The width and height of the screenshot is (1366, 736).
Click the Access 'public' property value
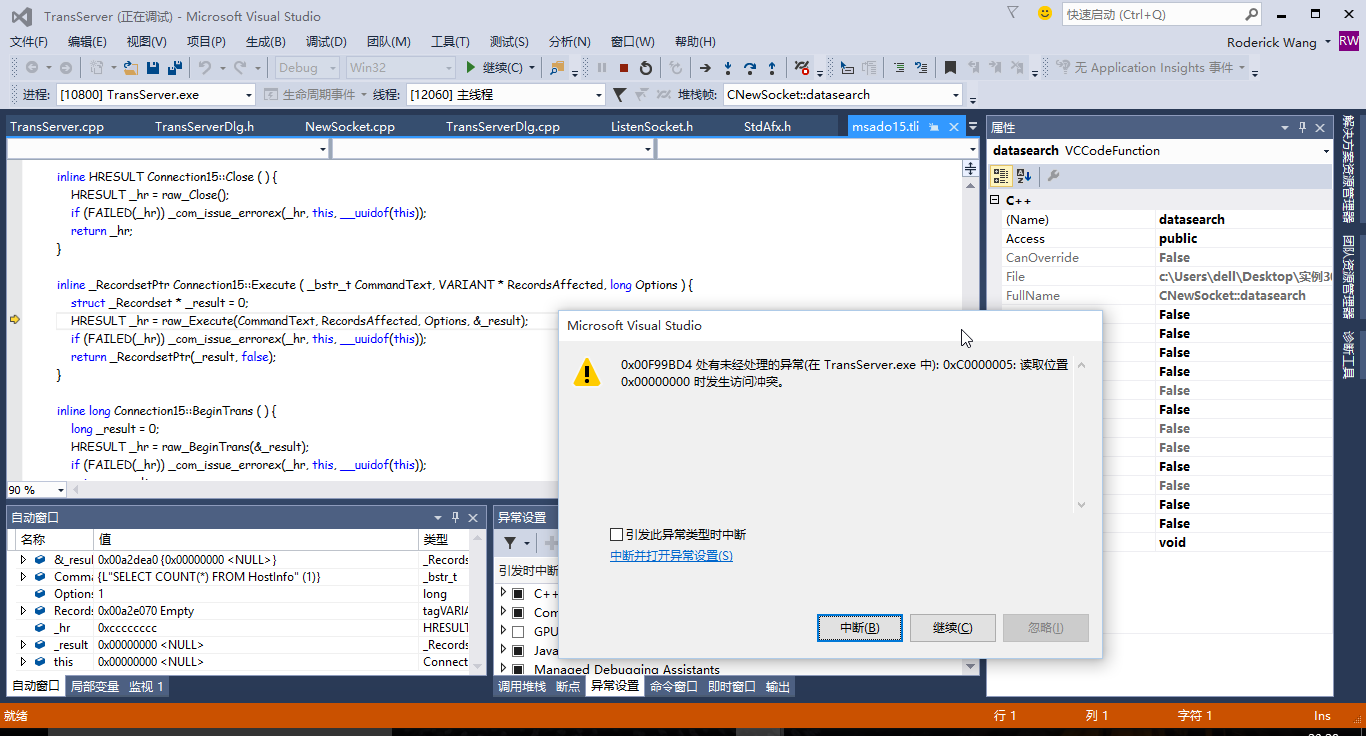click(1244, 239)
